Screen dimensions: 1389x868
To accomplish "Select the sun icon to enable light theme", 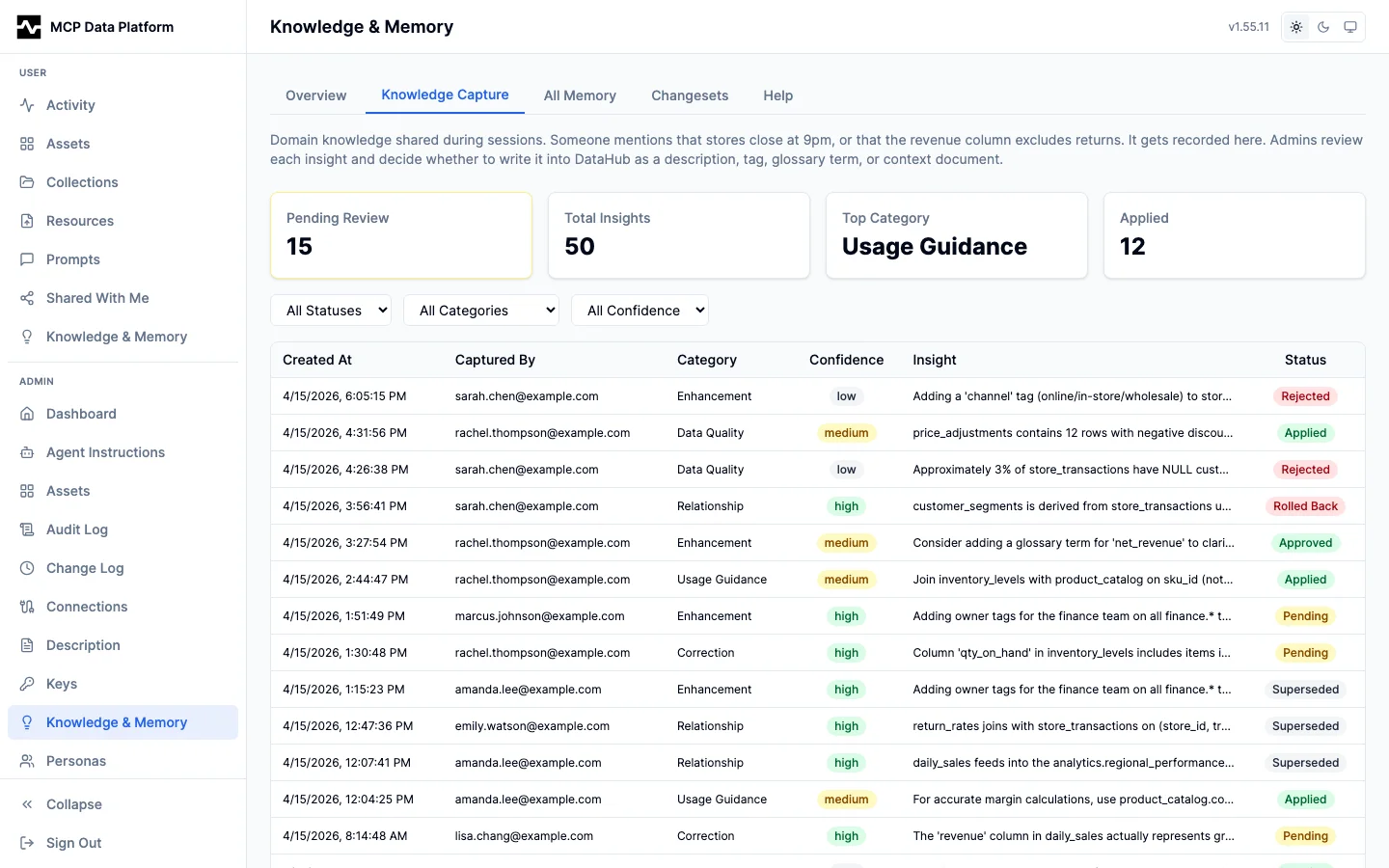I will [1296, 27].
